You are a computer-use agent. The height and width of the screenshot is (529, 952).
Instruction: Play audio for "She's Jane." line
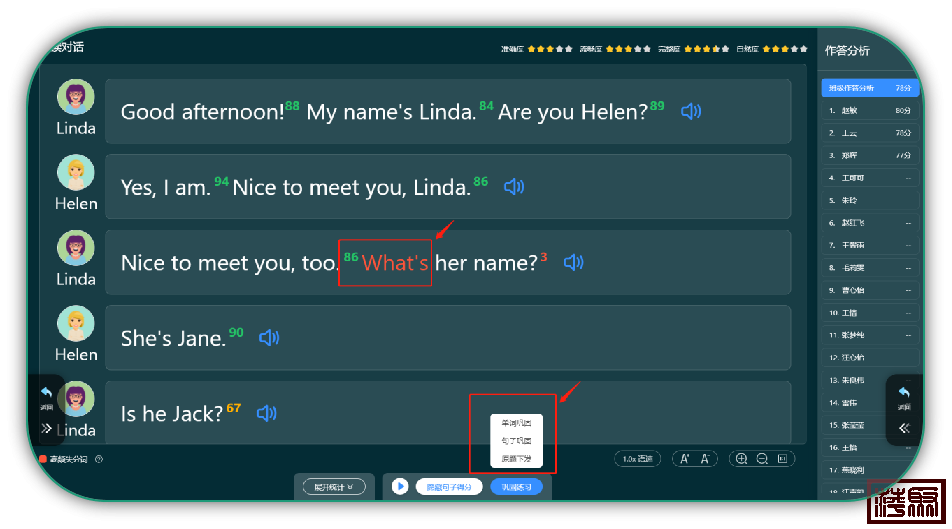click(268, 338)
